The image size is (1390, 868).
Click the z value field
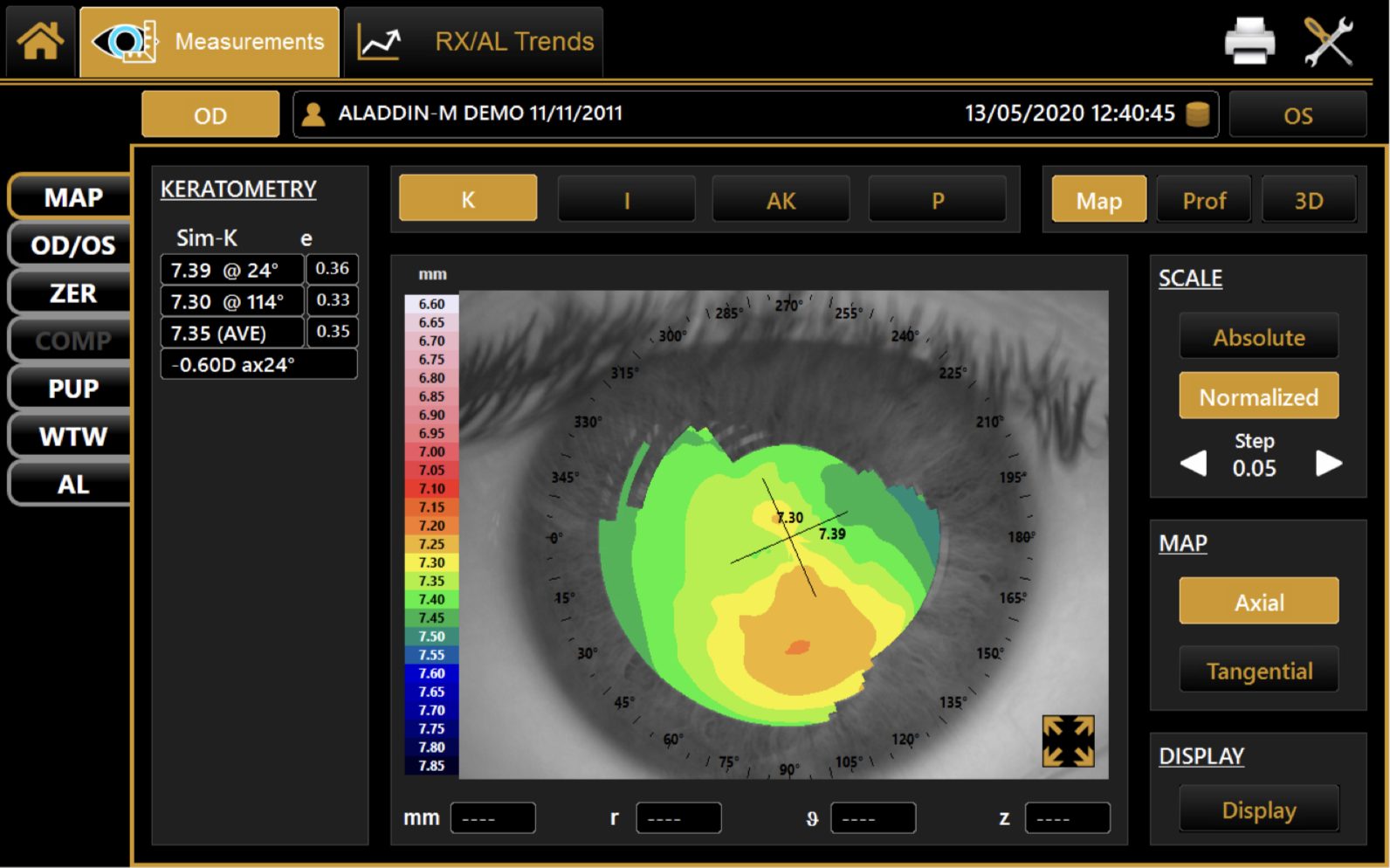tap(1067, 818)
